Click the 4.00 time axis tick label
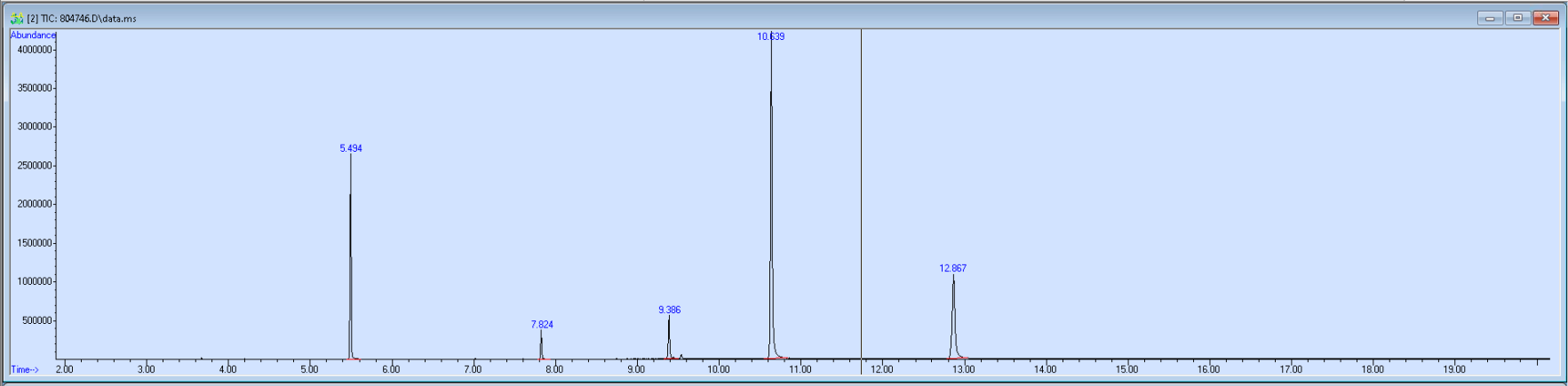Screen dimensions: 1568x386 228,369
